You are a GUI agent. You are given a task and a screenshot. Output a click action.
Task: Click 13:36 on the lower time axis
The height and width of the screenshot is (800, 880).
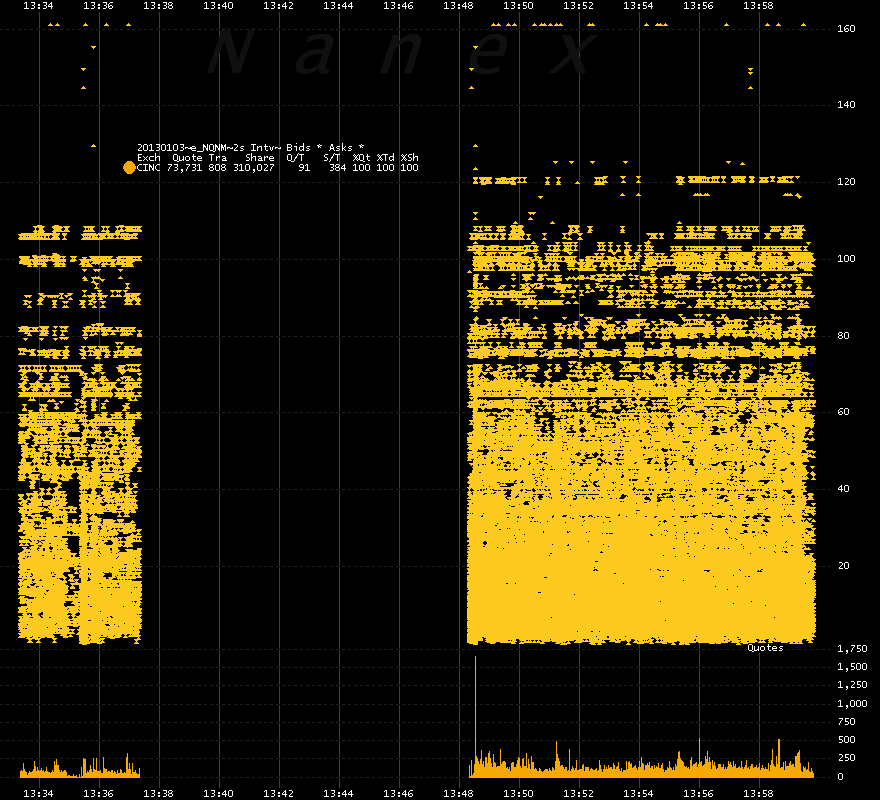pos(98,794)
